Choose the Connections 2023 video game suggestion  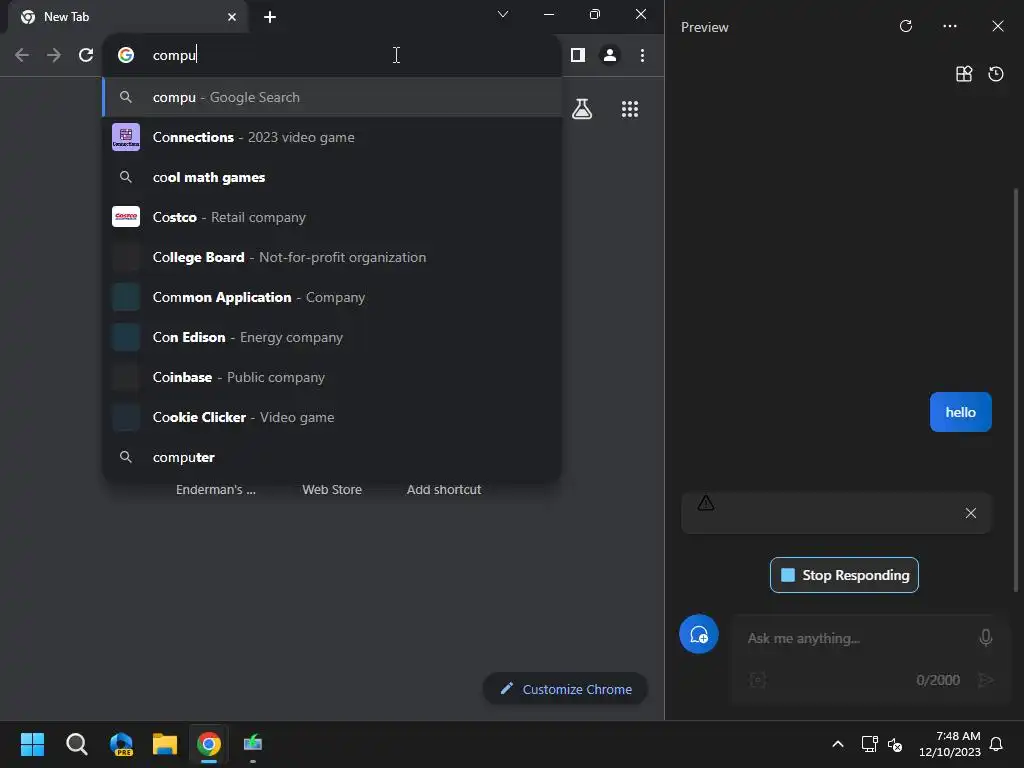coord(332,137)
